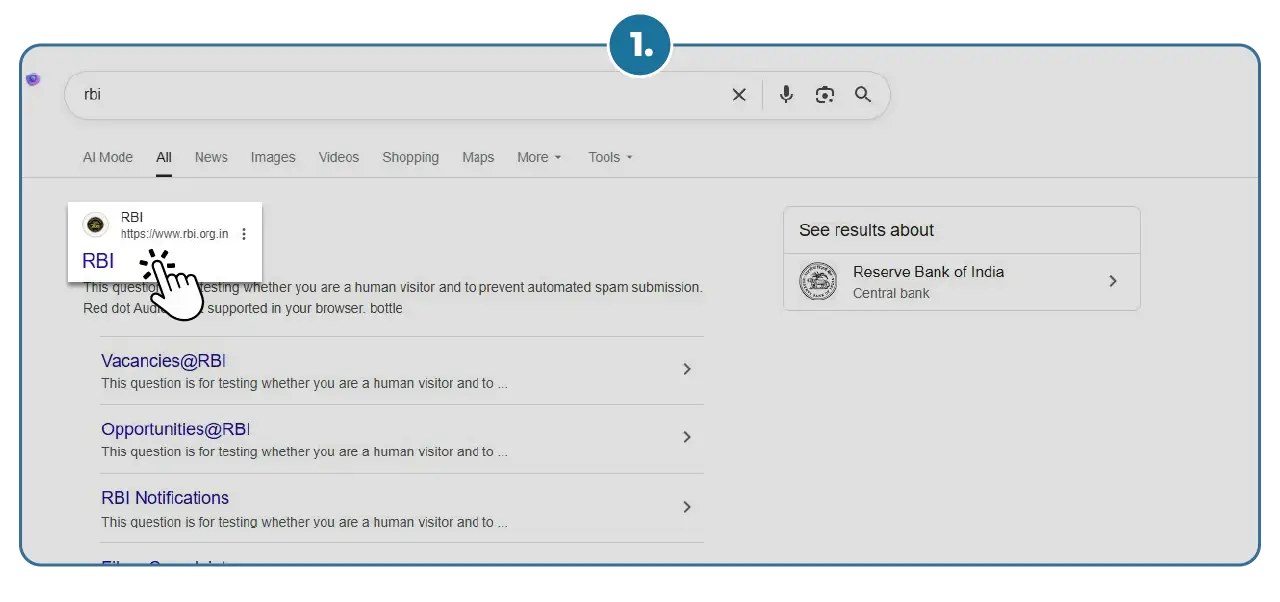Click the snippet text under Opportunities@RBI

(x=304, y=451)
